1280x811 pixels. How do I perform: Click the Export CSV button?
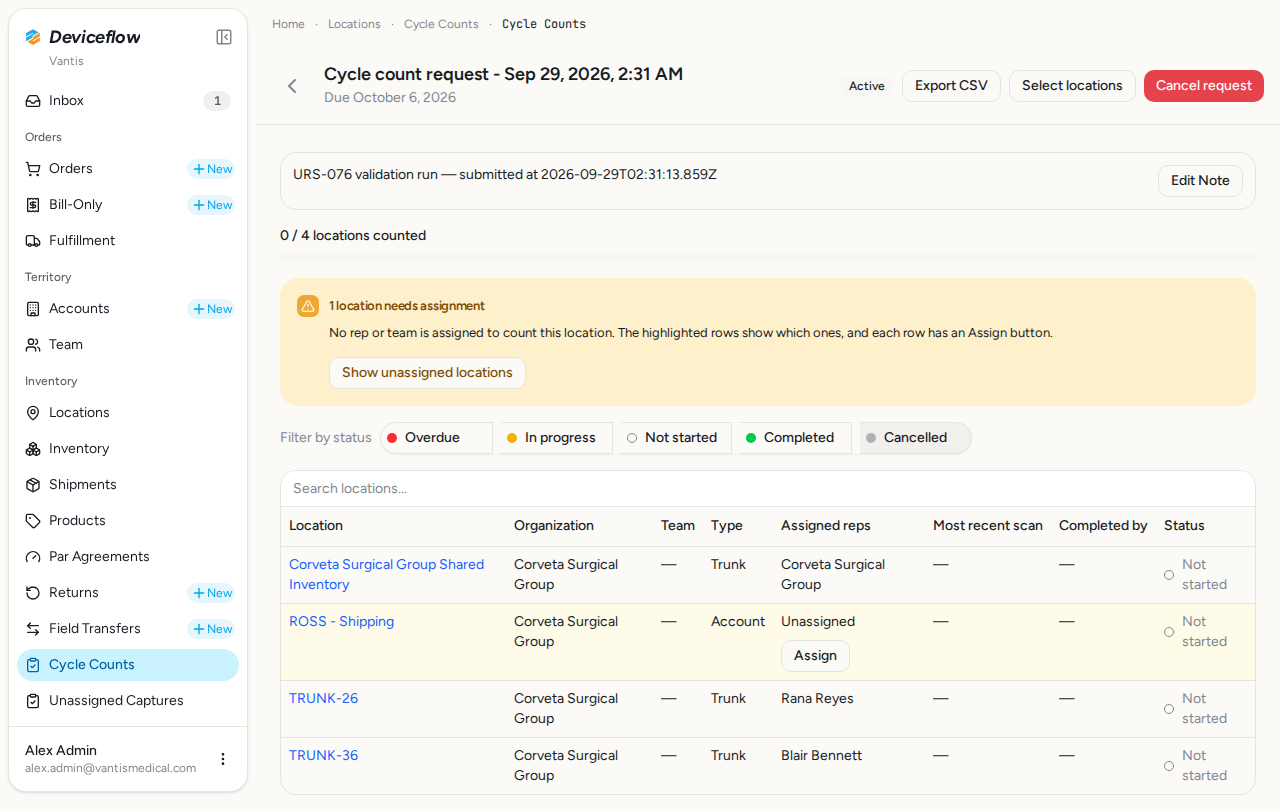[x=951, y=86]
